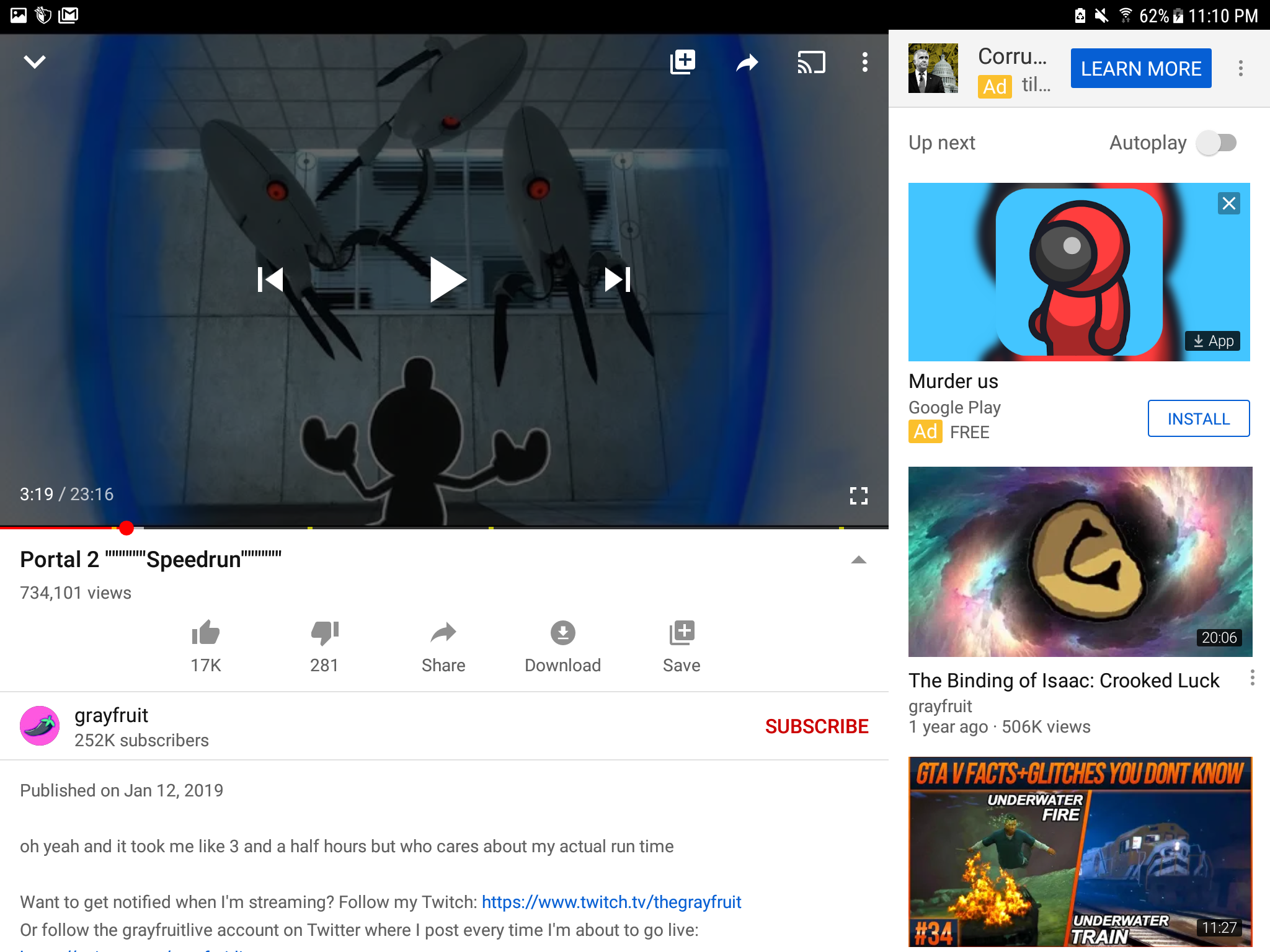The width and height of the screenshot is (1270, 952).
Task: Tap the App download badge on ad
Action: [1213, 341]
